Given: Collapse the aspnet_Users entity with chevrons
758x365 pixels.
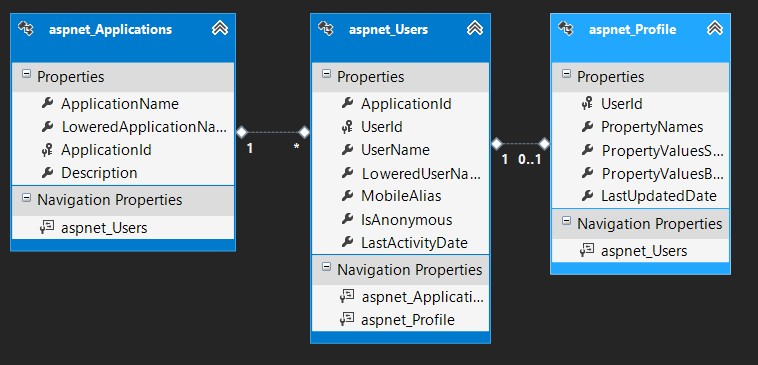Looking at the screenshot, I should pos(475,29).
